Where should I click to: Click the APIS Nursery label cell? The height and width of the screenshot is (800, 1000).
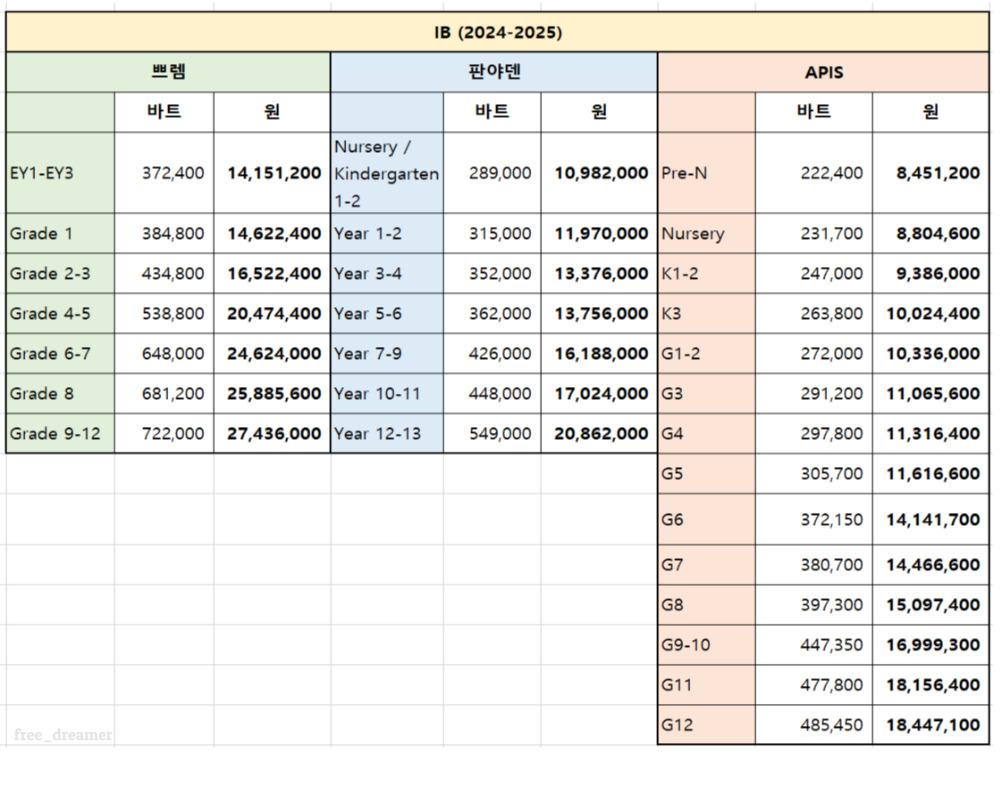coord(707,233)
